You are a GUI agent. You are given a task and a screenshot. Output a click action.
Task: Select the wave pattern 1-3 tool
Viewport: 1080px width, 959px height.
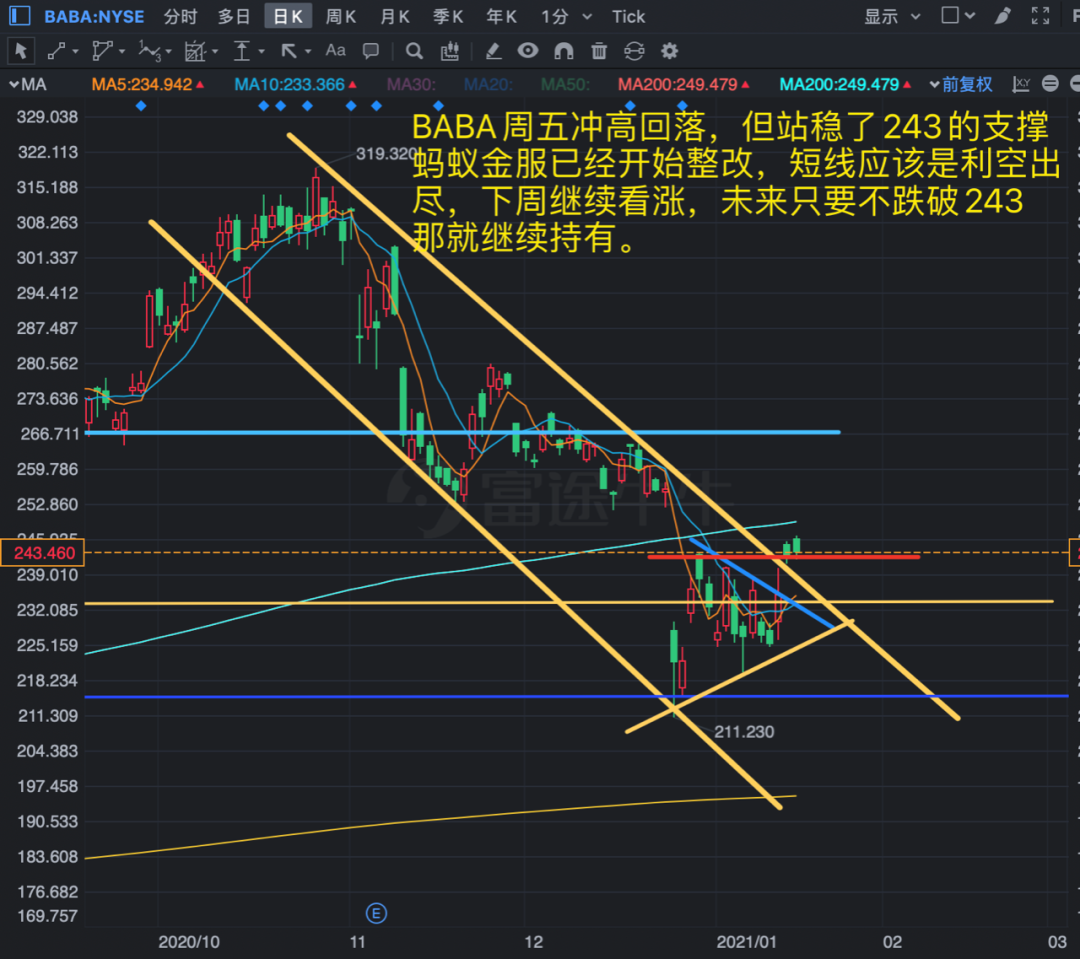(149, 51)
